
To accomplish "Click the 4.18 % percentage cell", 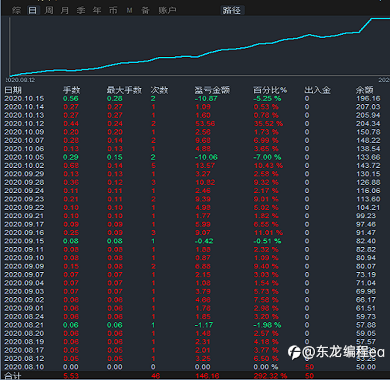I will tap(266, 342).
